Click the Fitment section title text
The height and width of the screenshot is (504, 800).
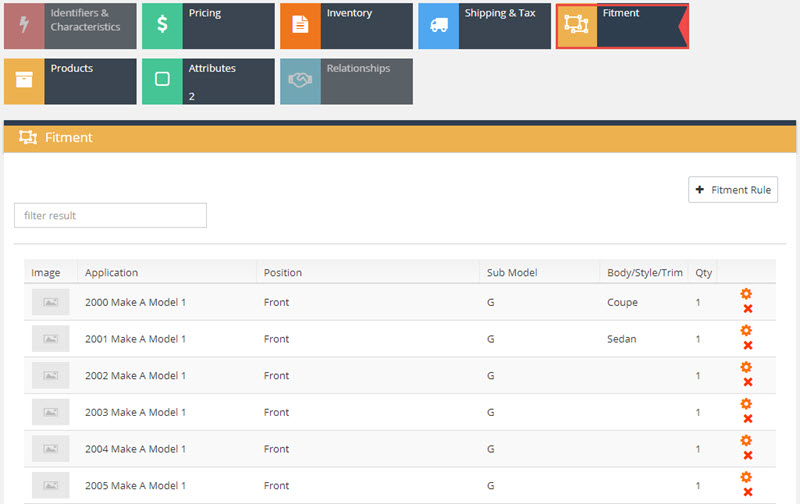68,137
